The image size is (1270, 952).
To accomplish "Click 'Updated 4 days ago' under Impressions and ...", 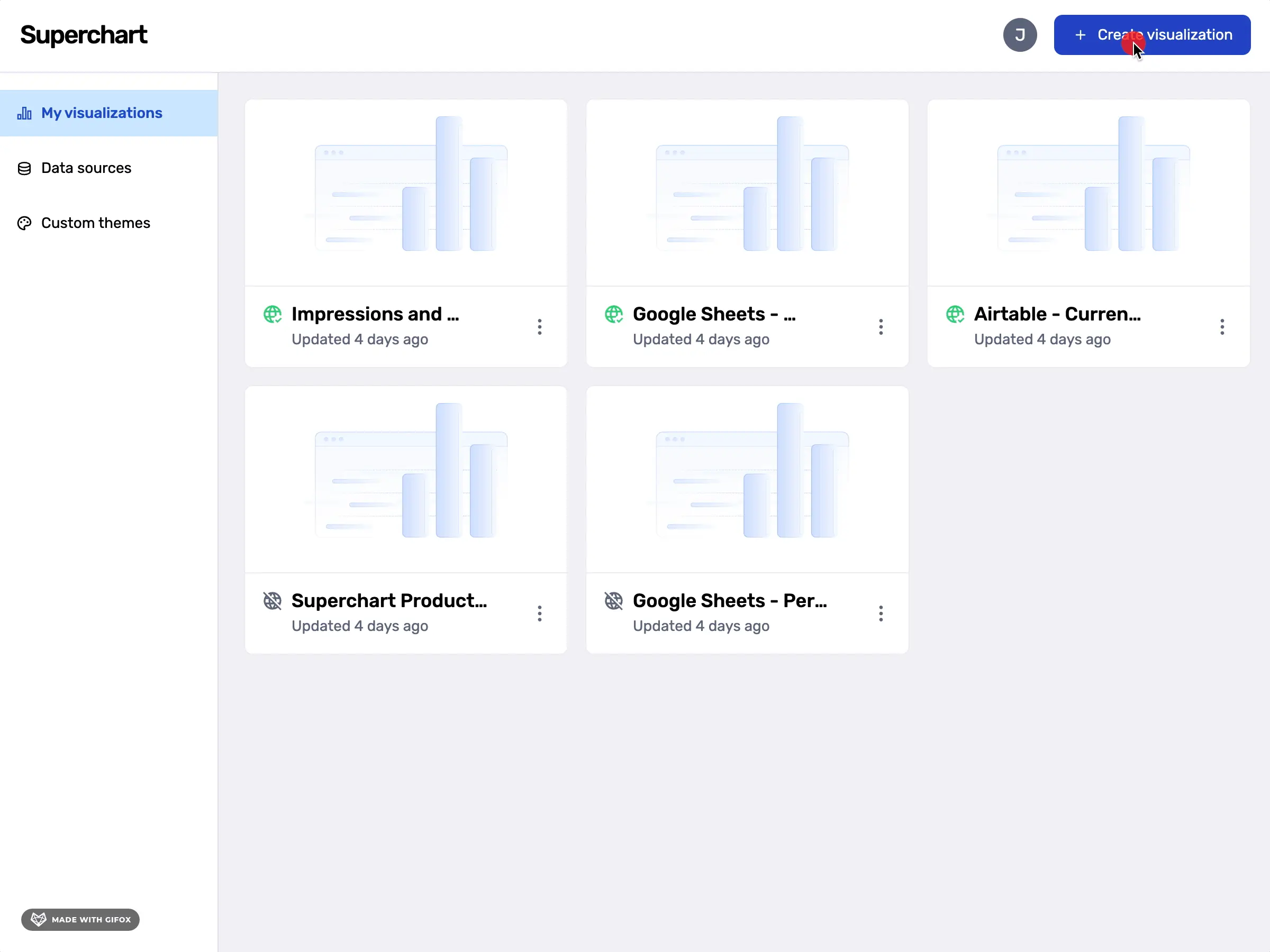I will coord(360,339).
